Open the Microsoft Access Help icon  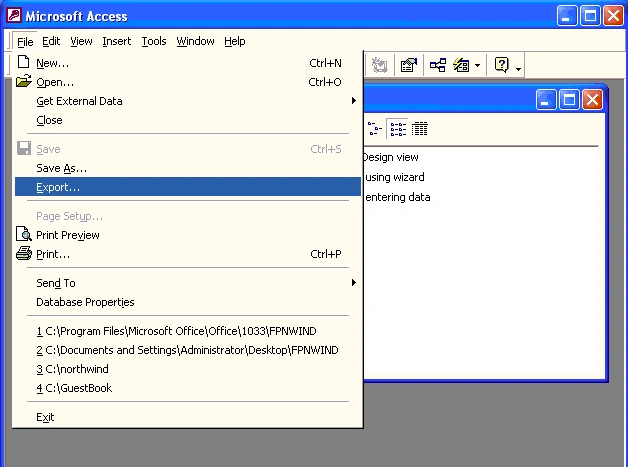click(x=501, y=65)
